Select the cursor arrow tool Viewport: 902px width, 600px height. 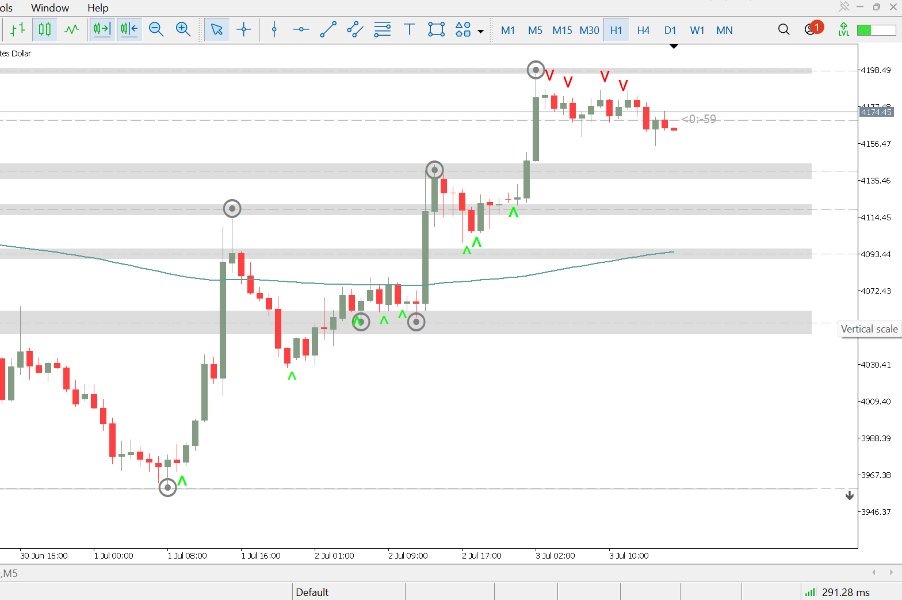click(x=217, y=29)
